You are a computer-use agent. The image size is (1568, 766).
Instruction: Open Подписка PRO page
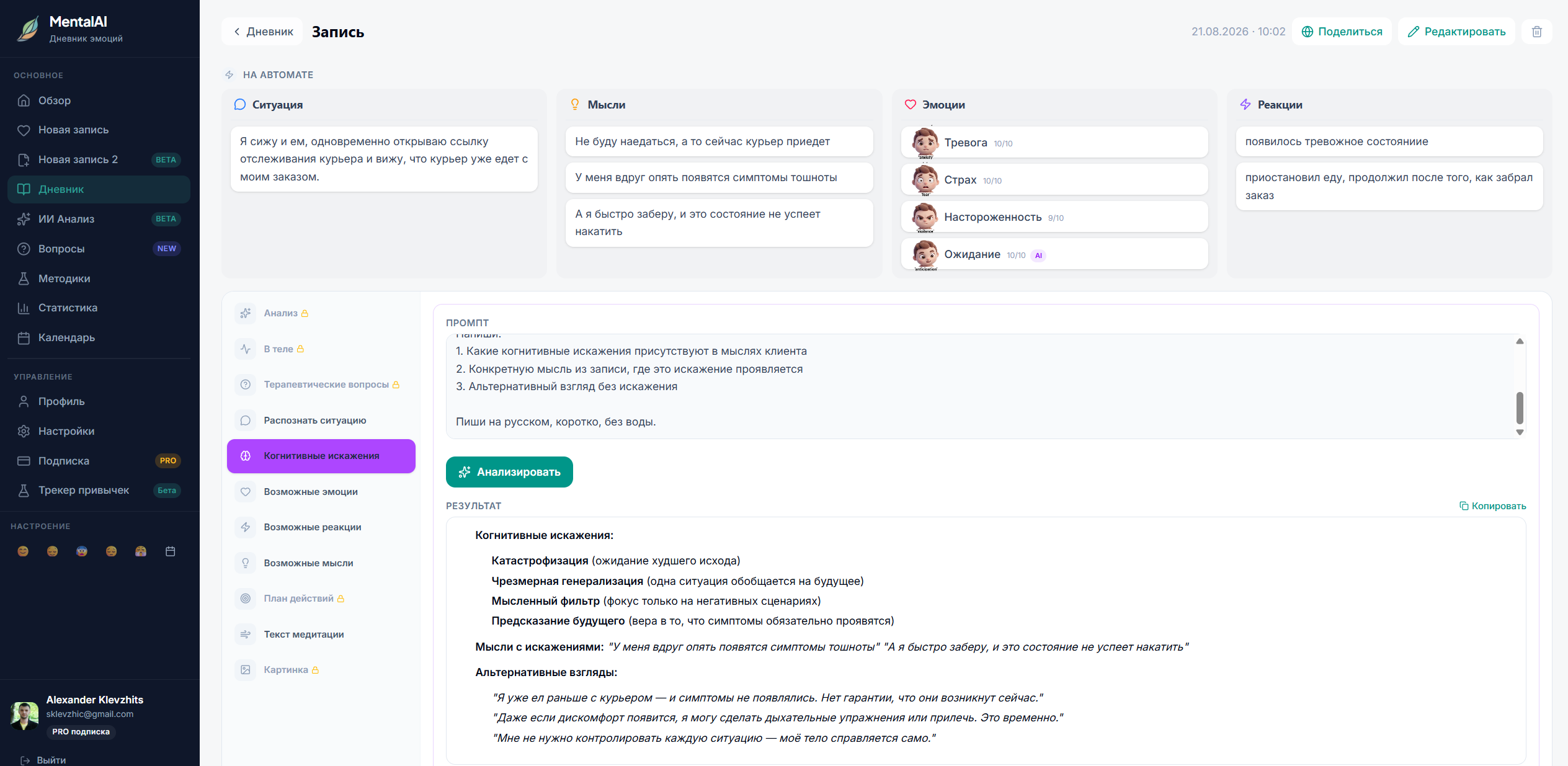pyautogui.click(x=99, y=461)
